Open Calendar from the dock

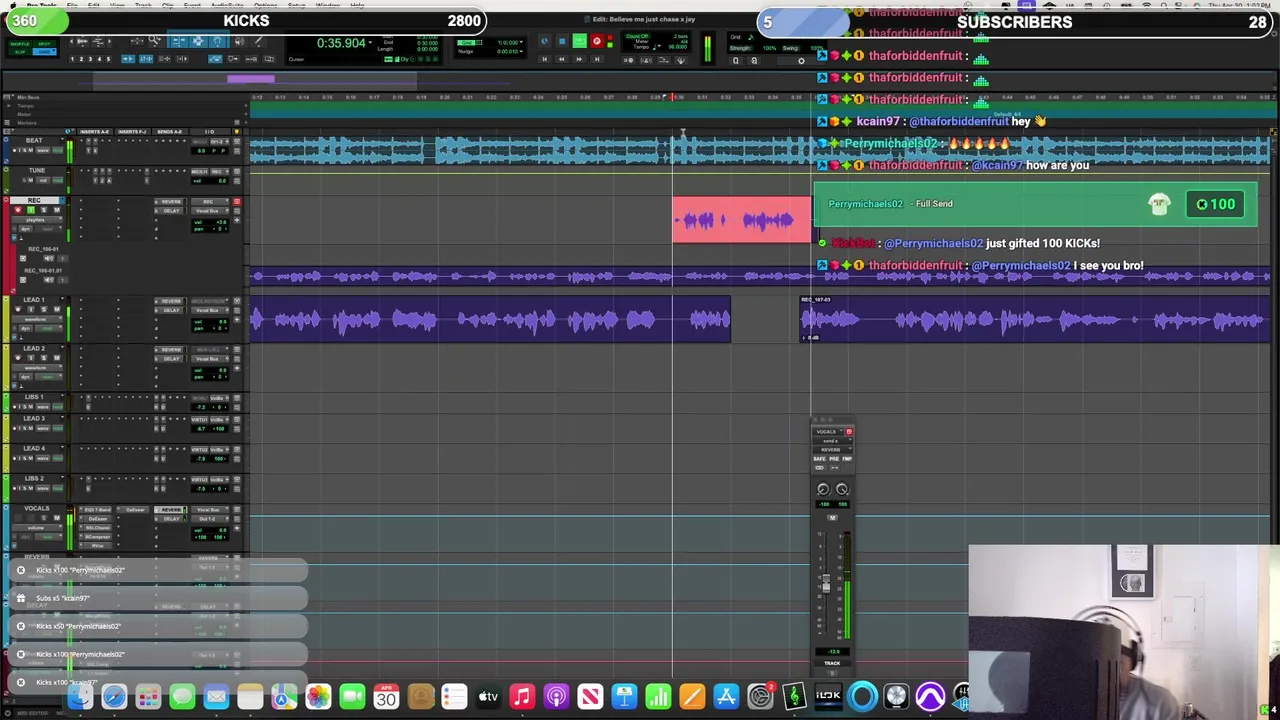[386, 696]
